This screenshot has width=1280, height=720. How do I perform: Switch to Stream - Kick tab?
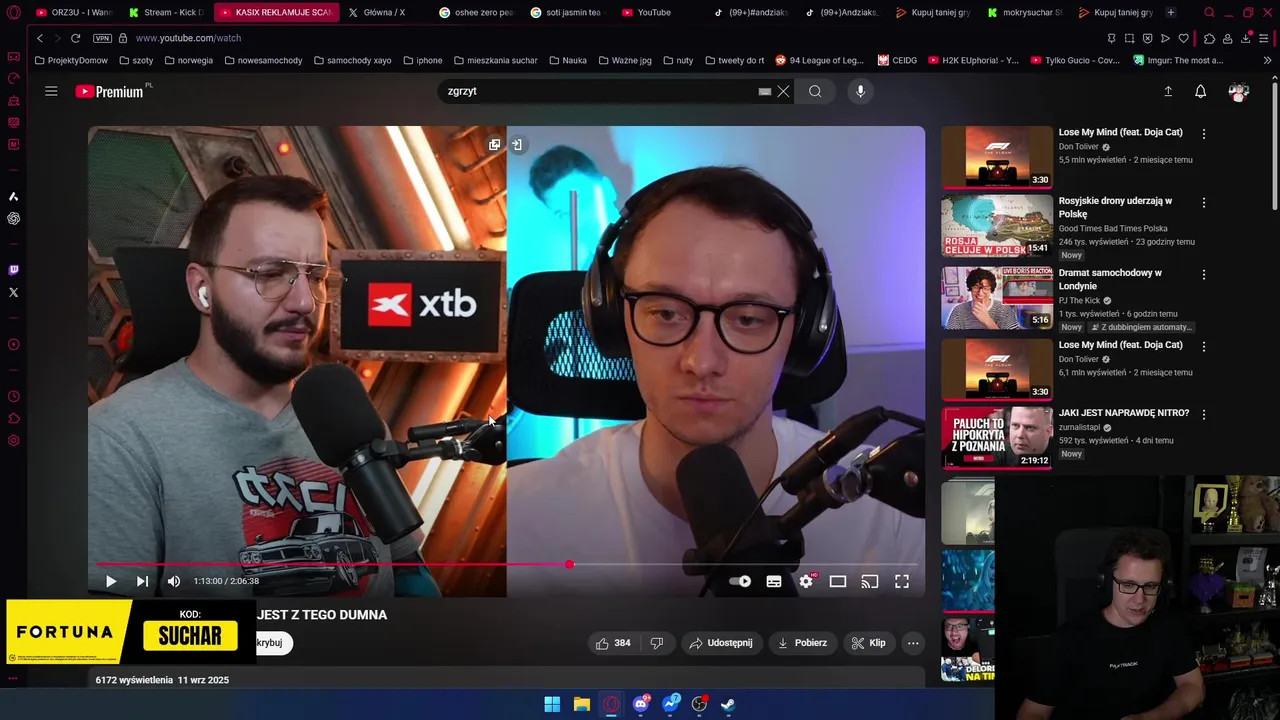[x=168, y=12]
